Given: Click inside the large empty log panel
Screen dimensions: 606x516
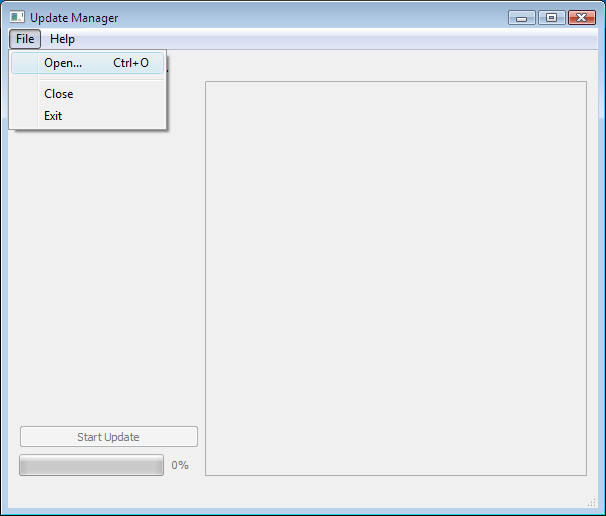Looking at the screenshot, I should pos(395,278).
